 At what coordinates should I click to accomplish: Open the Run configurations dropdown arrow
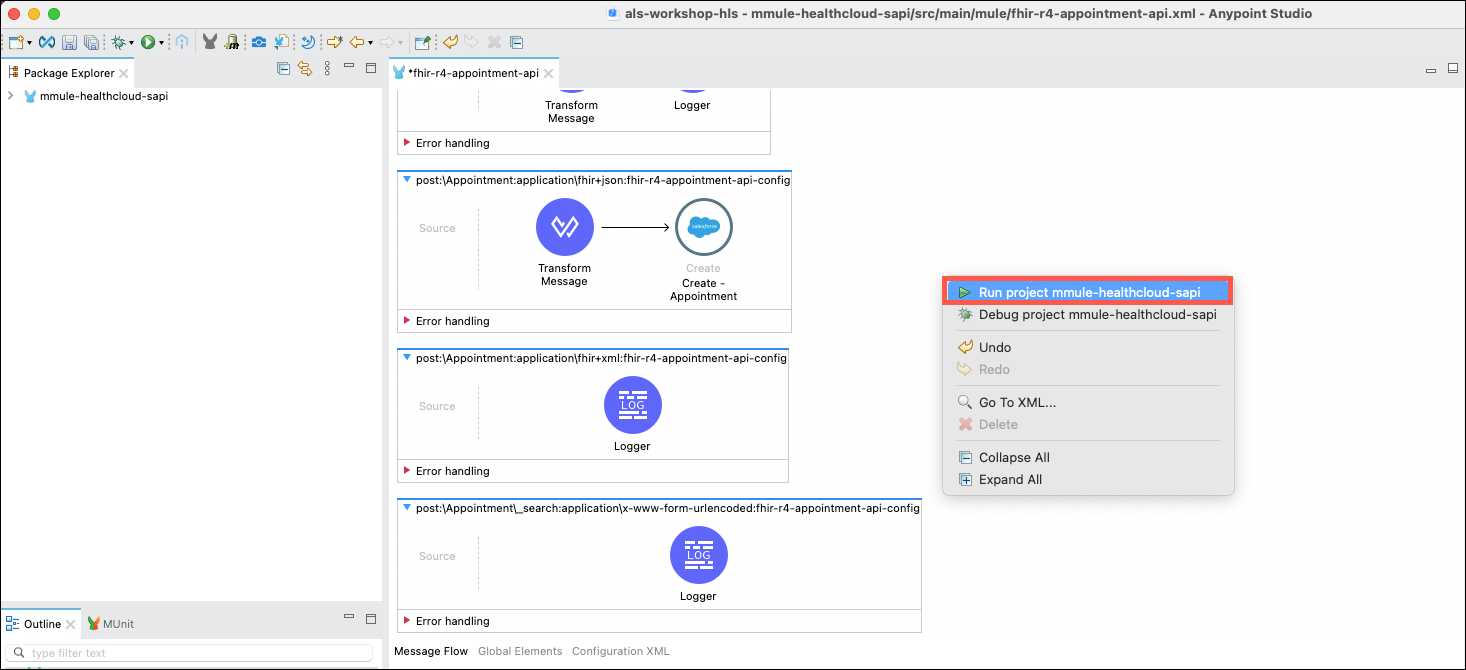(x=161, y=43)
